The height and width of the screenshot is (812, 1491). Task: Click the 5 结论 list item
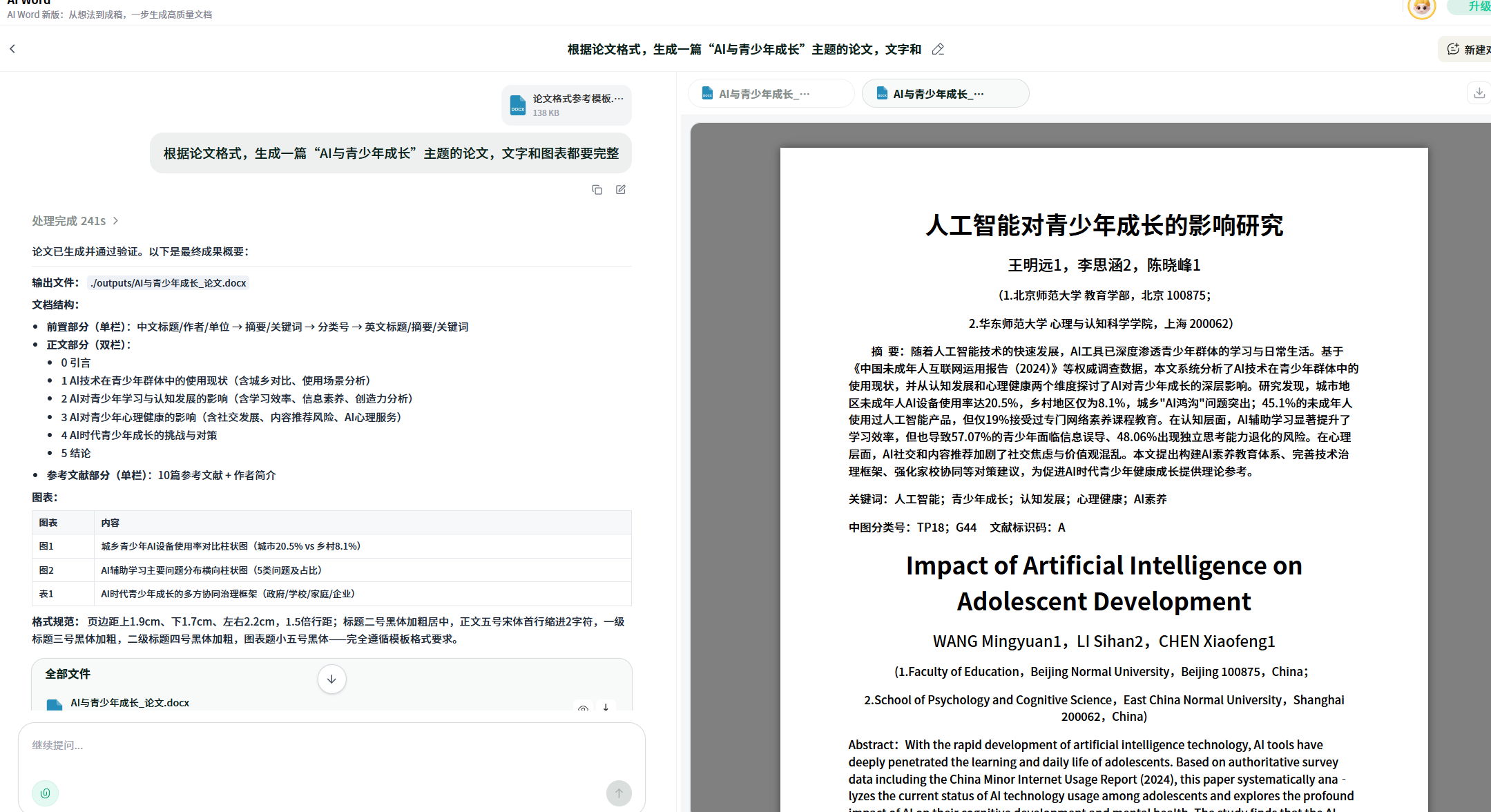(76, 454)
